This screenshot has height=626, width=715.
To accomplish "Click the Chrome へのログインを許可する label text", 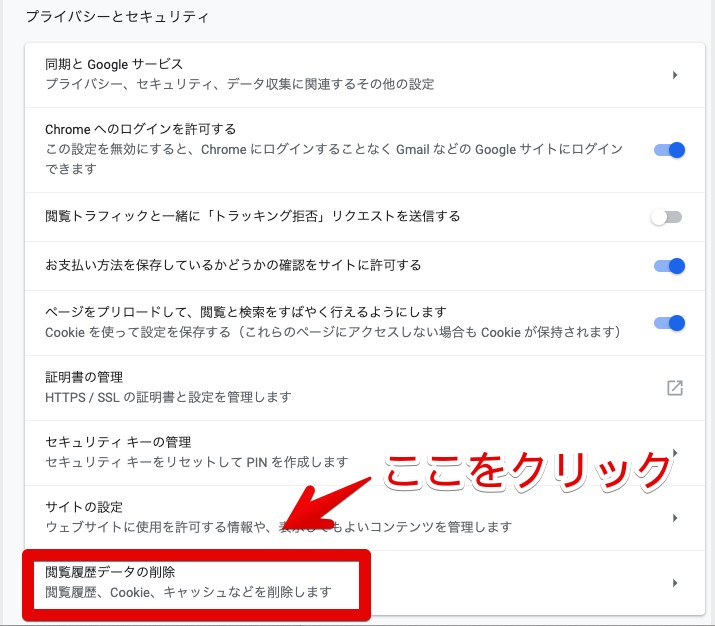I will [x=140, y=129].
